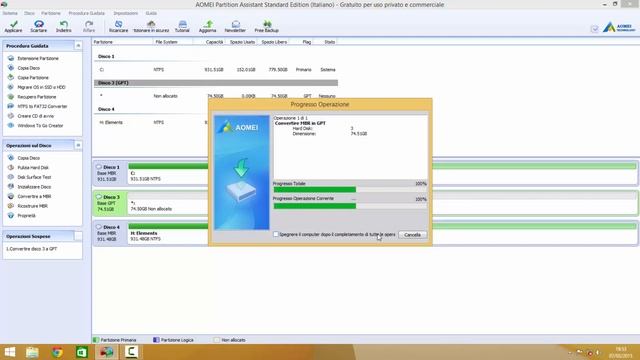Tick shutdown computer after completion checkbox
This screenshot has width=640, height=360.
pyautogui.click(x=276, y=234)
